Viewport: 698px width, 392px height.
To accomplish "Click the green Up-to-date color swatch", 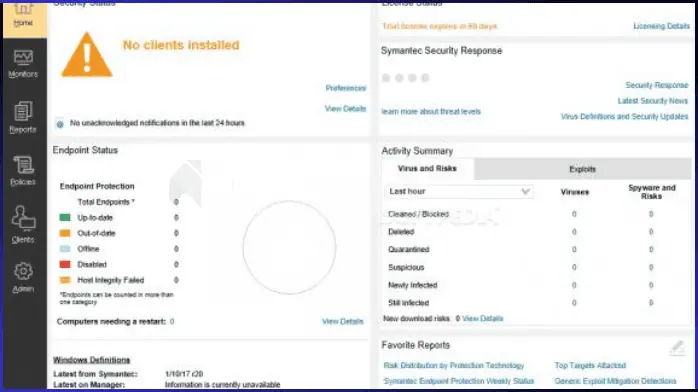I will coord(65,218).
